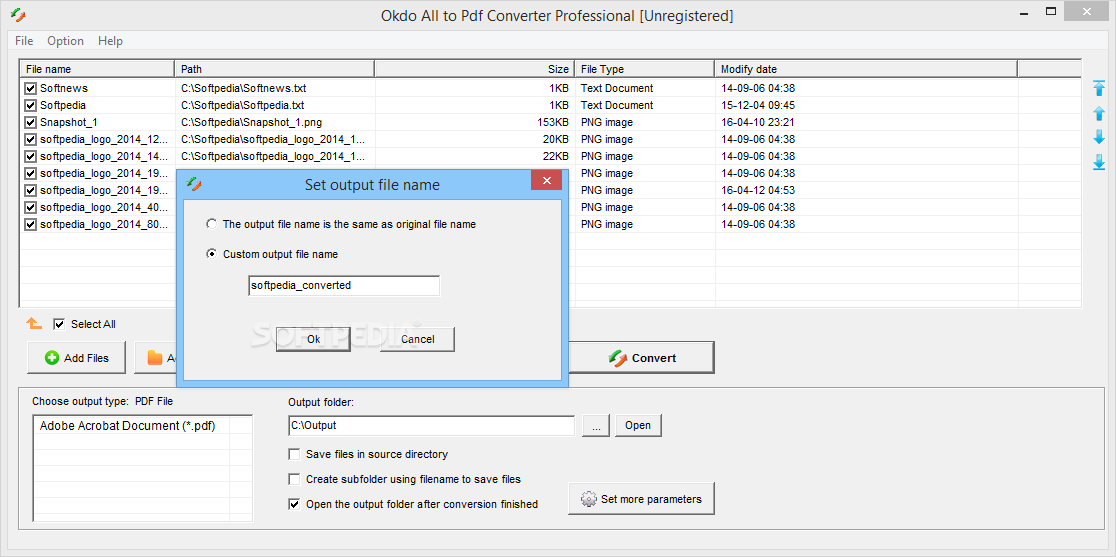This screenshot has height=557, width=1116.
Task: Move selected file to bottom arrow
Action: (x=1099, y=162)
